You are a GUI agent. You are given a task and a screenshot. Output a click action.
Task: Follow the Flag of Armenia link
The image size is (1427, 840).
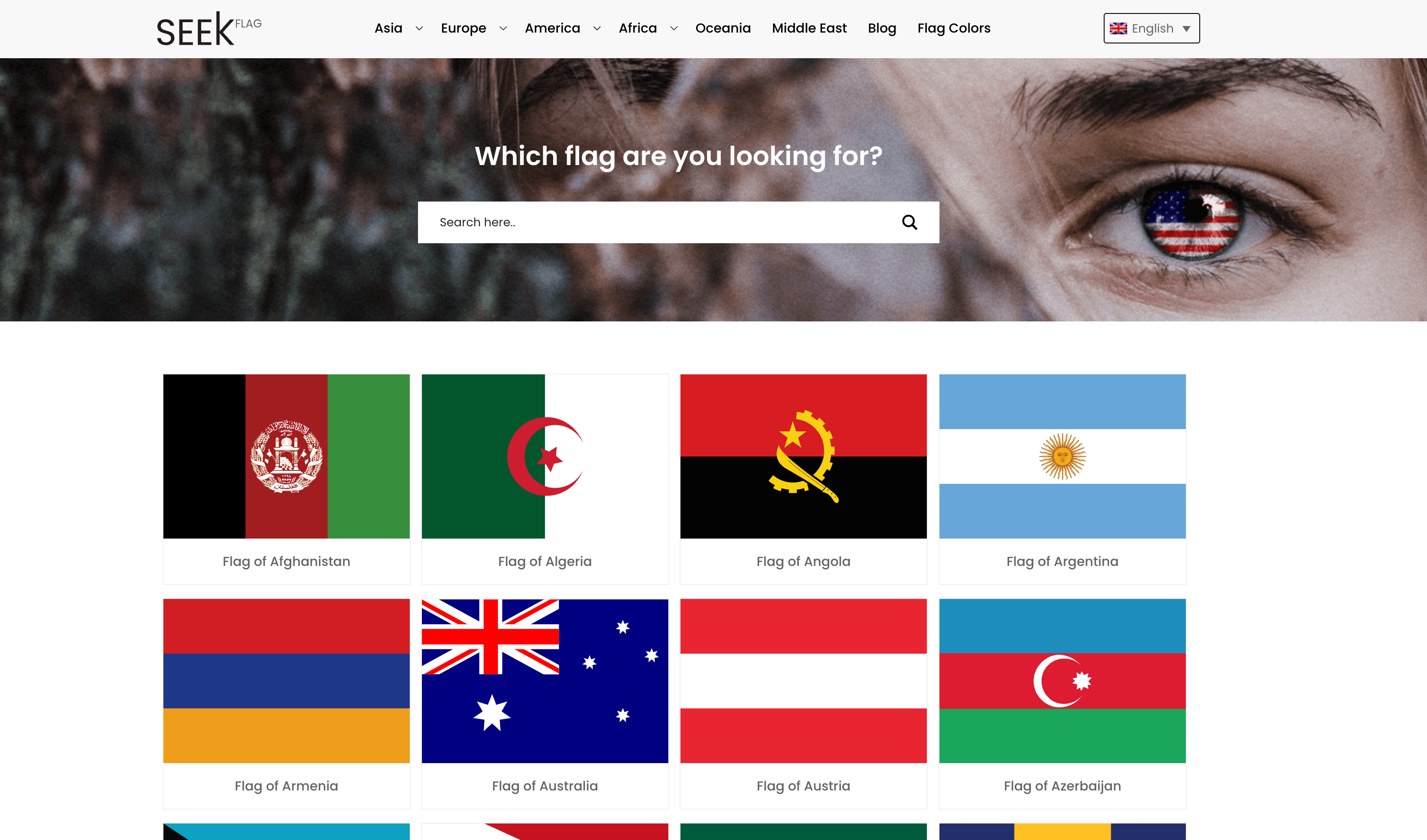tap(286, 786)
